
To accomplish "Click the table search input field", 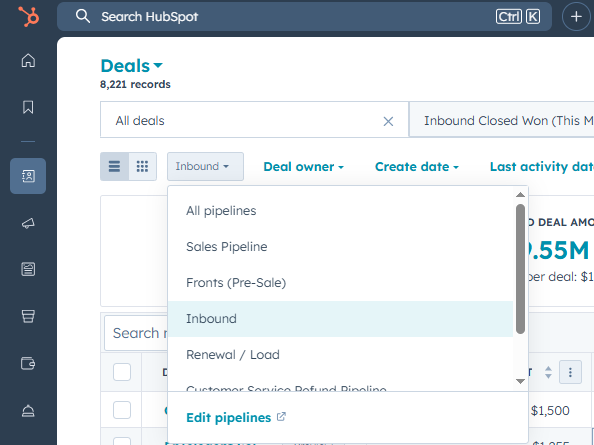I will [x=136, y=333].
